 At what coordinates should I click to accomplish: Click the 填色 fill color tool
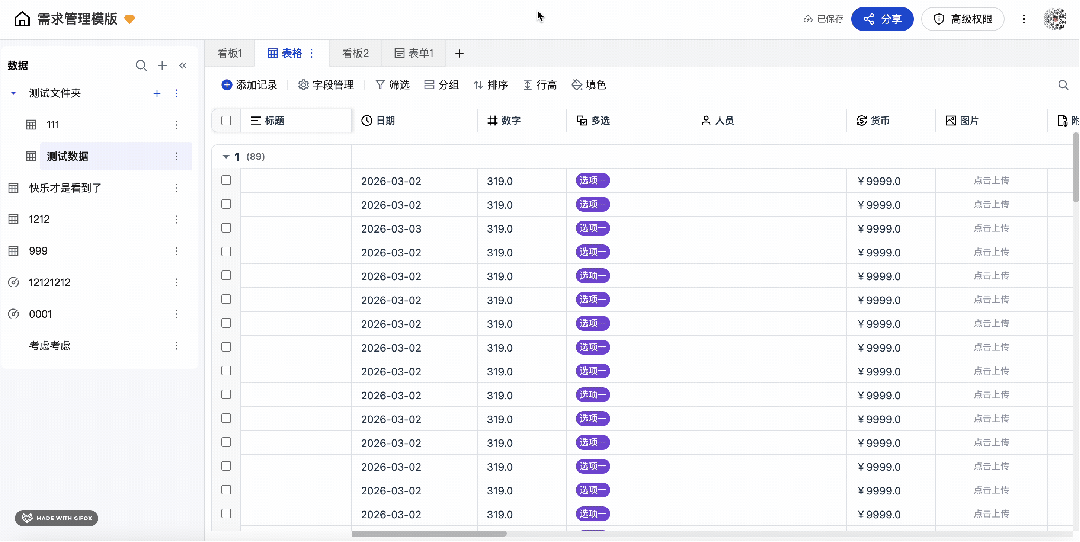[588, 85]
